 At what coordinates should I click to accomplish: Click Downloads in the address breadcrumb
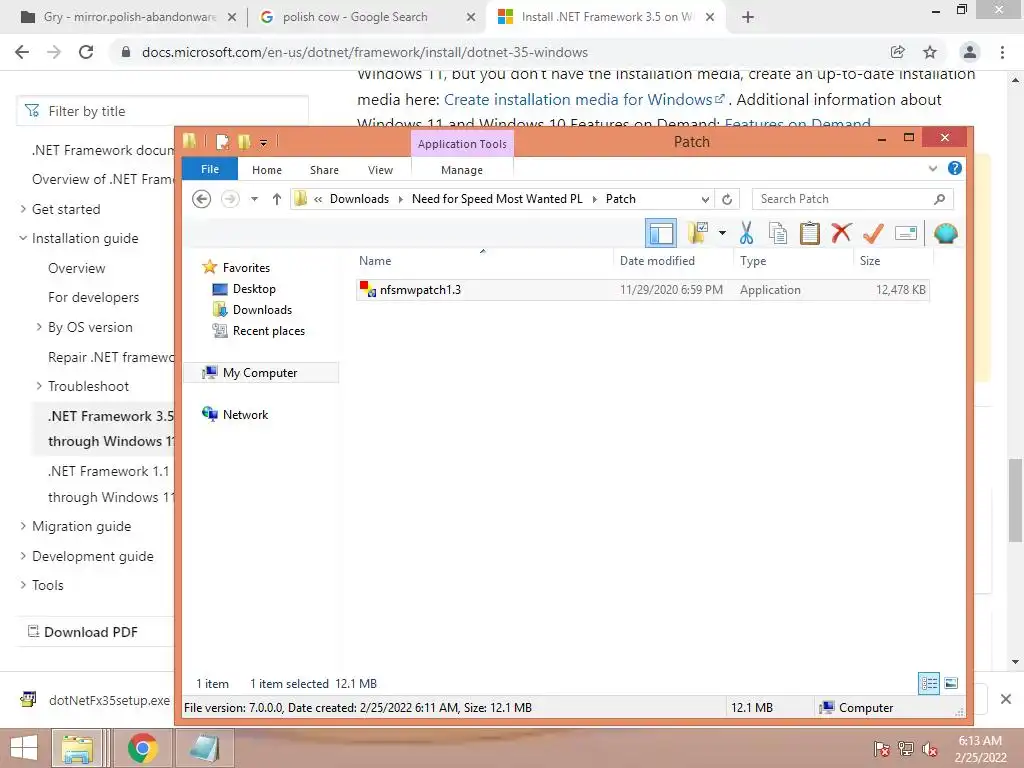click(359, 199)
